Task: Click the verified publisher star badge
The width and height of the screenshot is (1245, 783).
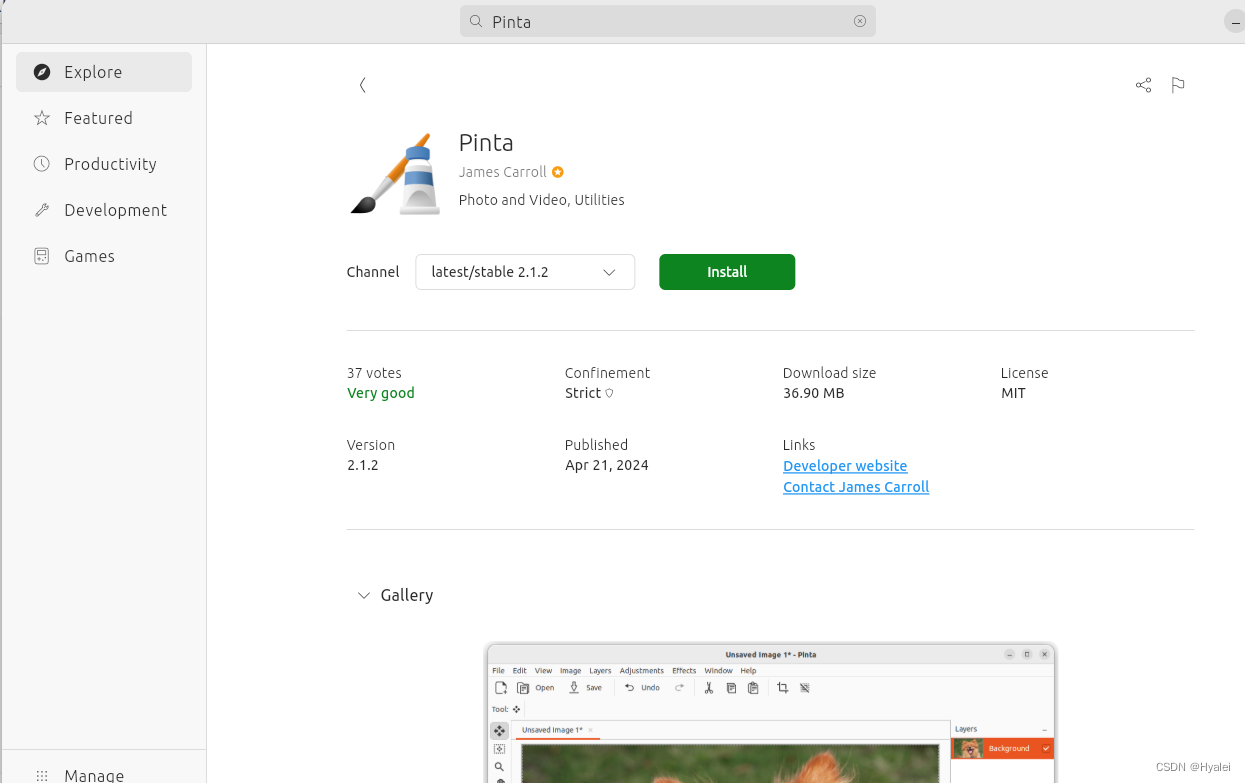Action: coord(558,172)
